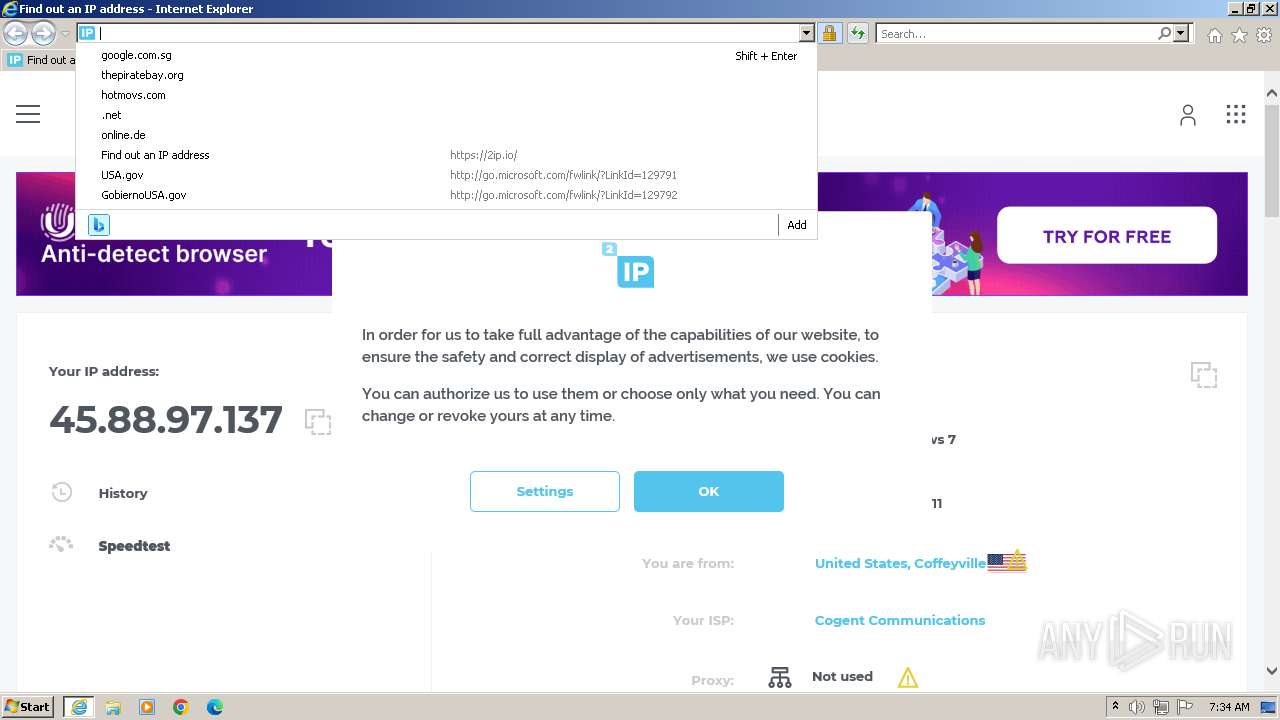Click the proxy network icon
1280x720 pixels.
click(780, 677)
